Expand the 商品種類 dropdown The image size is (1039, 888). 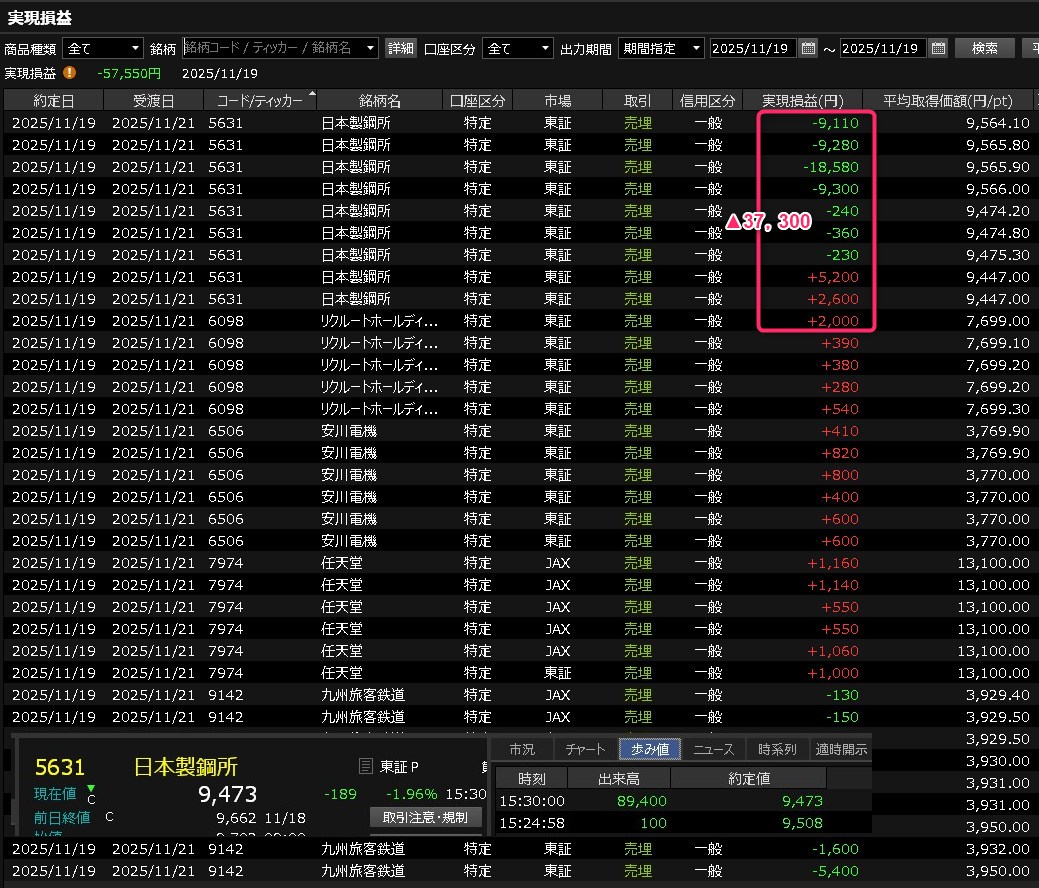[x=135, y=48]
